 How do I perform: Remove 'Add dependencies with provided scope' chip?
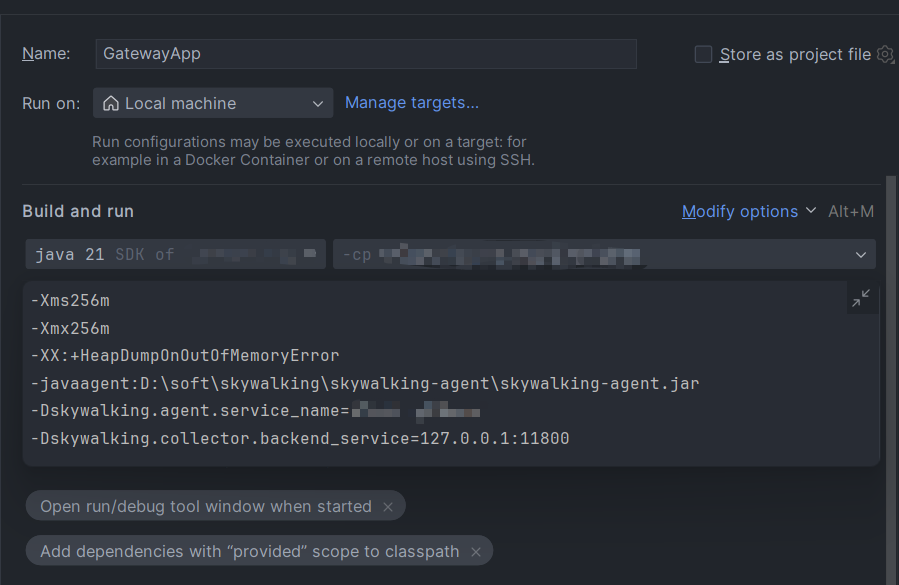476,552
